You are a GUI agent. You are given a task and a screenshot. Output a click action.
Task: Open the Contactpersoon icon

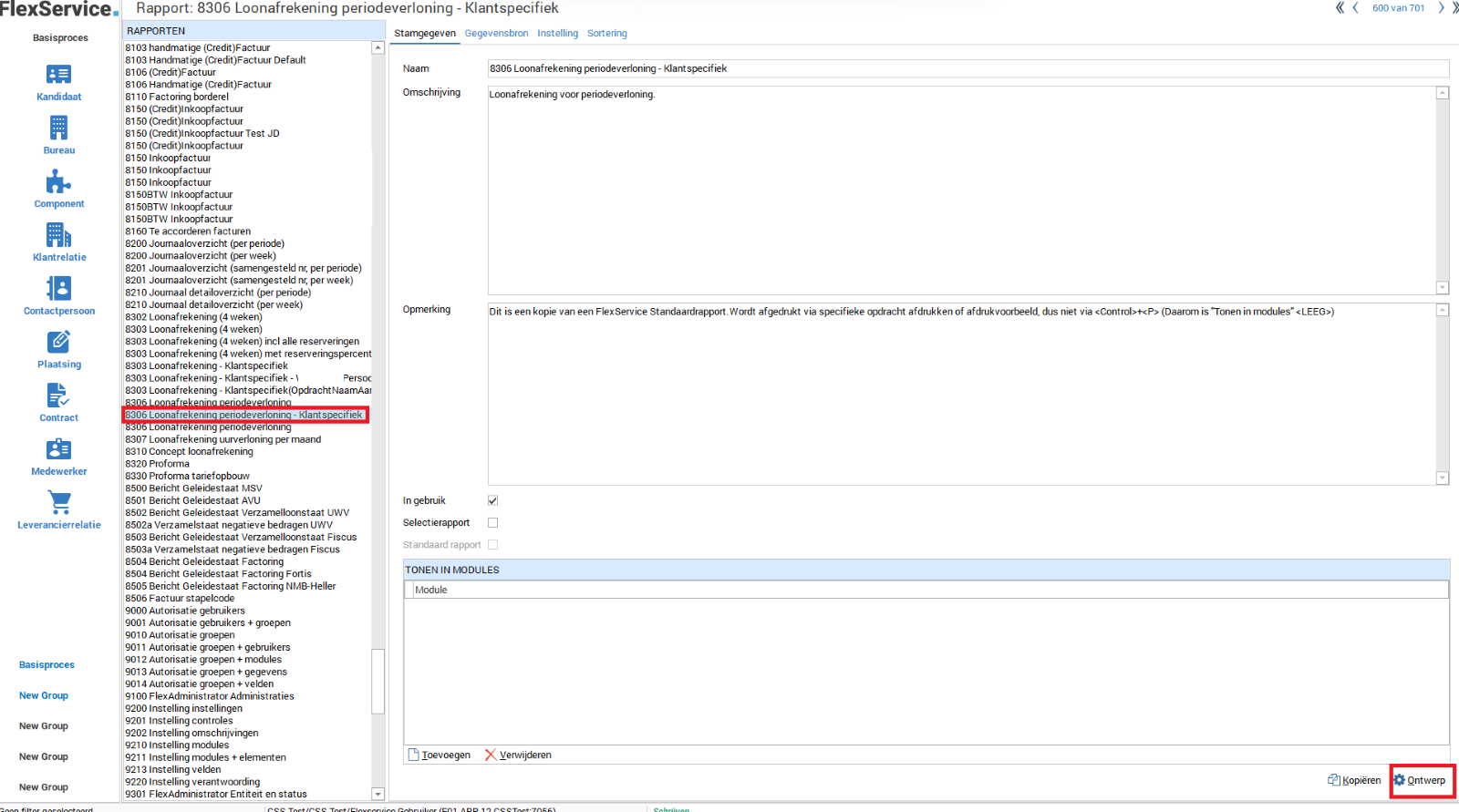58,289
